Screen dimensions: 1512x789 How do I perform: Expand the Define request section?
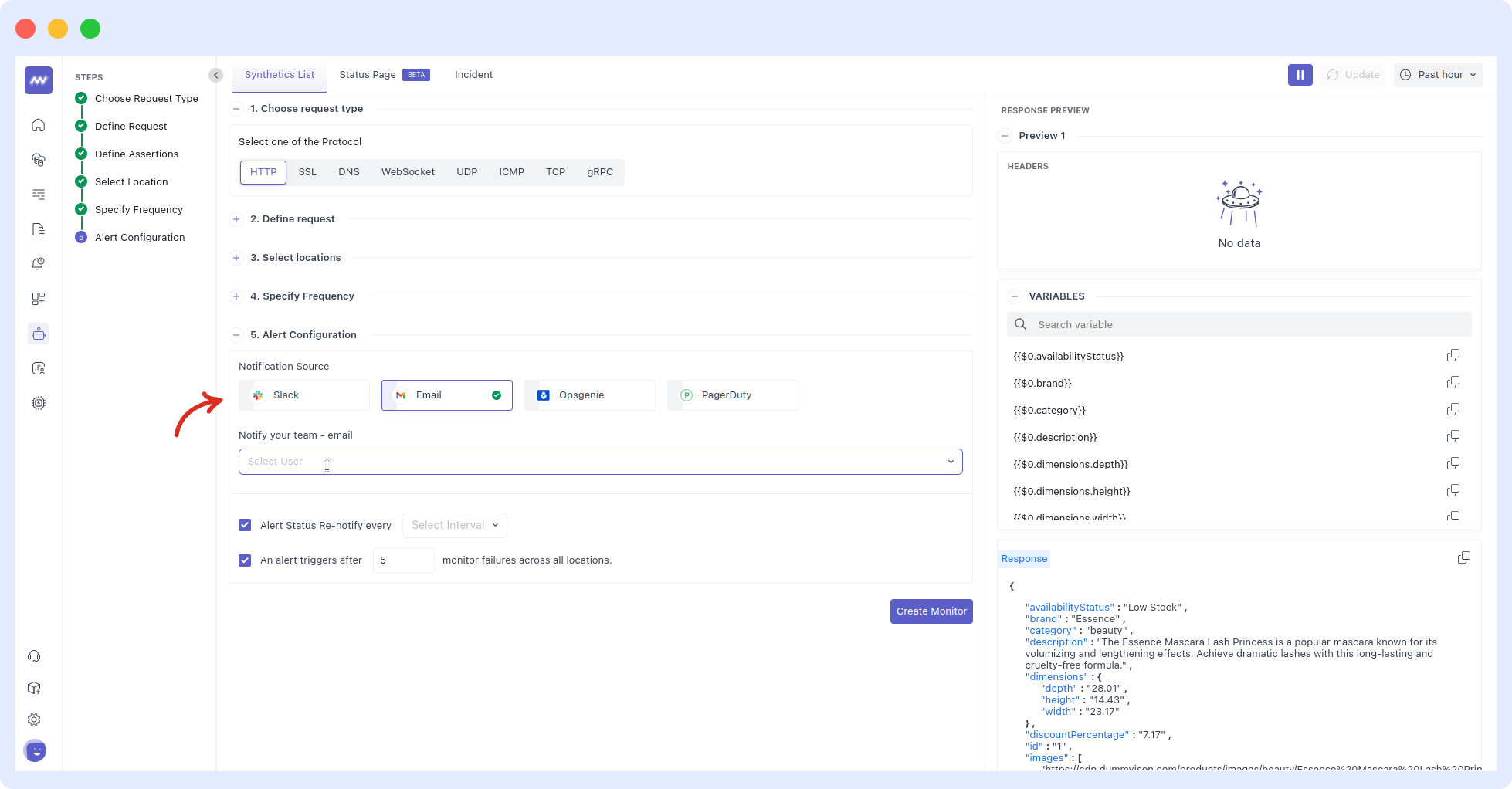(236, 219)
